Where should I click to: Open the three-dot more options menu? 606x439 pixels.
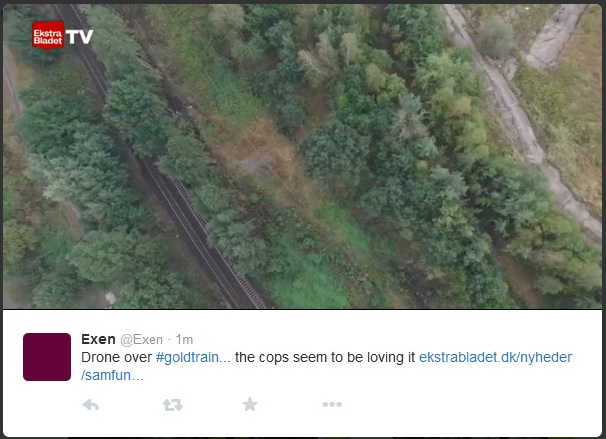[x=332, y=404]
